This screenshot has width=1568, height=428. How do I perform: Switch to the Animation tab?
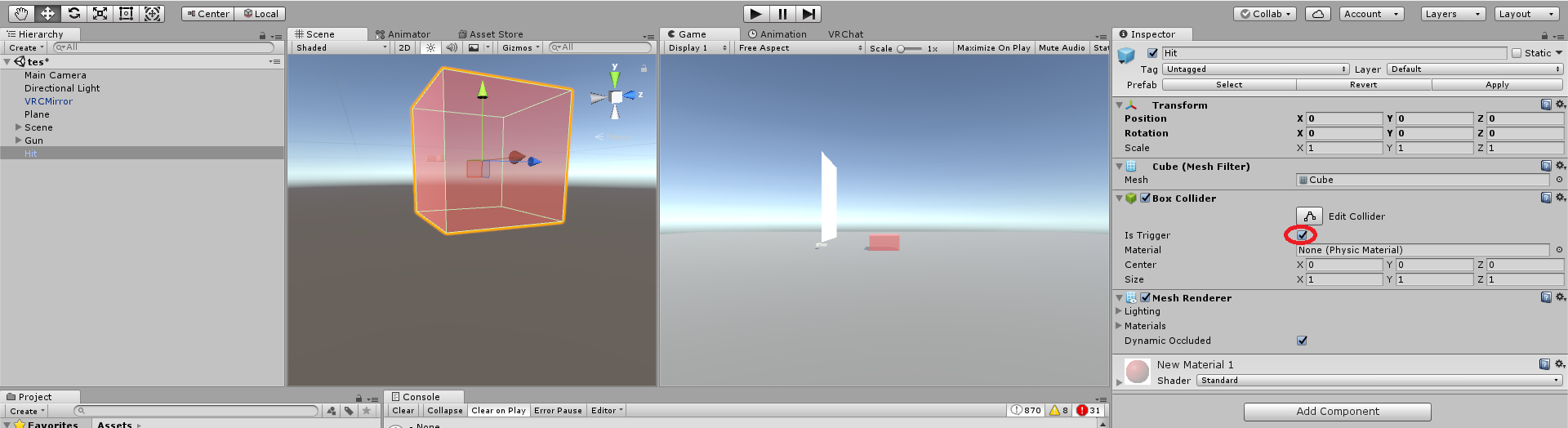[777, 34]
